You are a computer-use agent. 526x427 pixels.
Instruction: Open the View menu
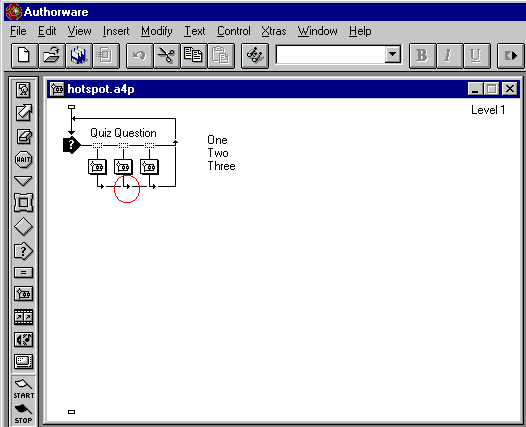click(x=80, y=31)
